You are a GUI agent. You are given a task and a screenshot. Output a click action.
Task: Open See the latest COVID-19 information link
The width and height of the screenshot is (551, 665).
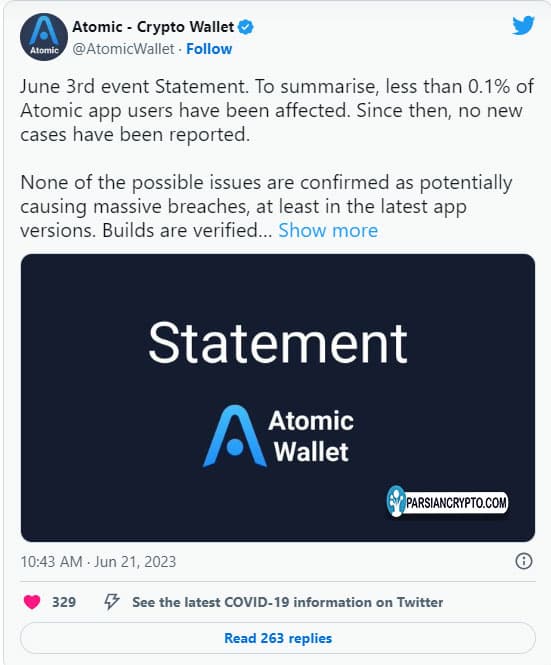[x=287, y=602]
